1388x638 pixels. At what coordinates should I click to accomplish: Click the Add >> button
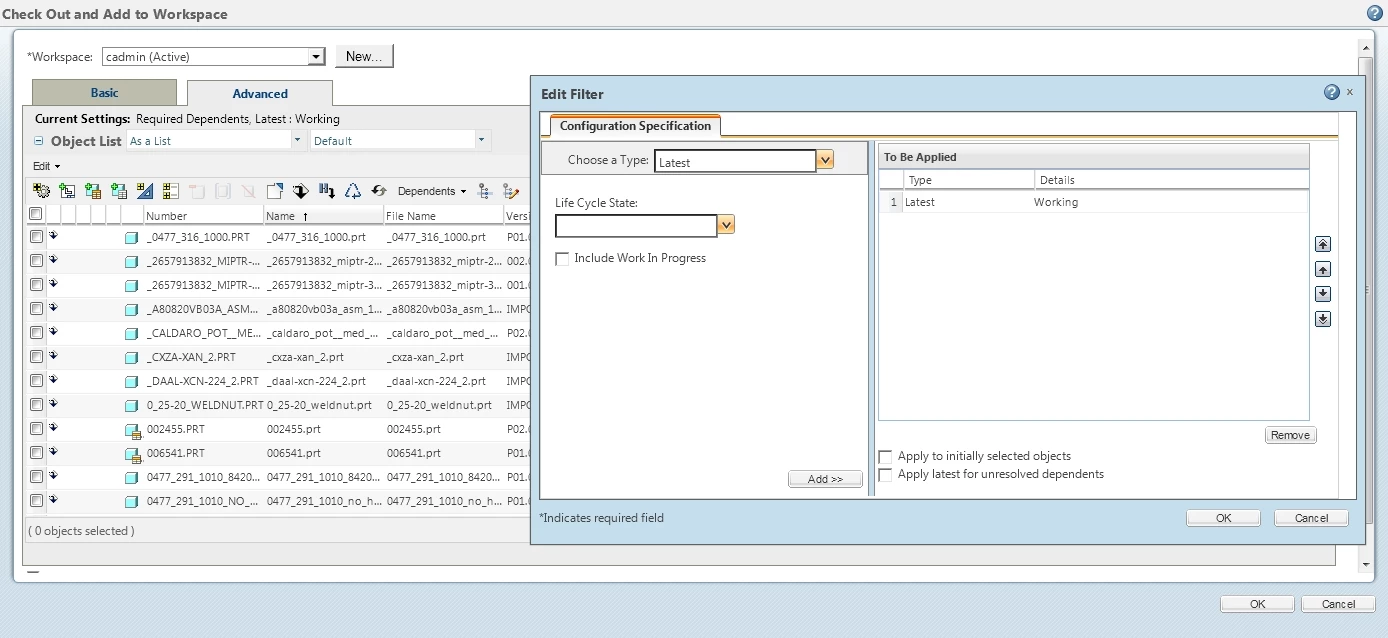[825, 479]
